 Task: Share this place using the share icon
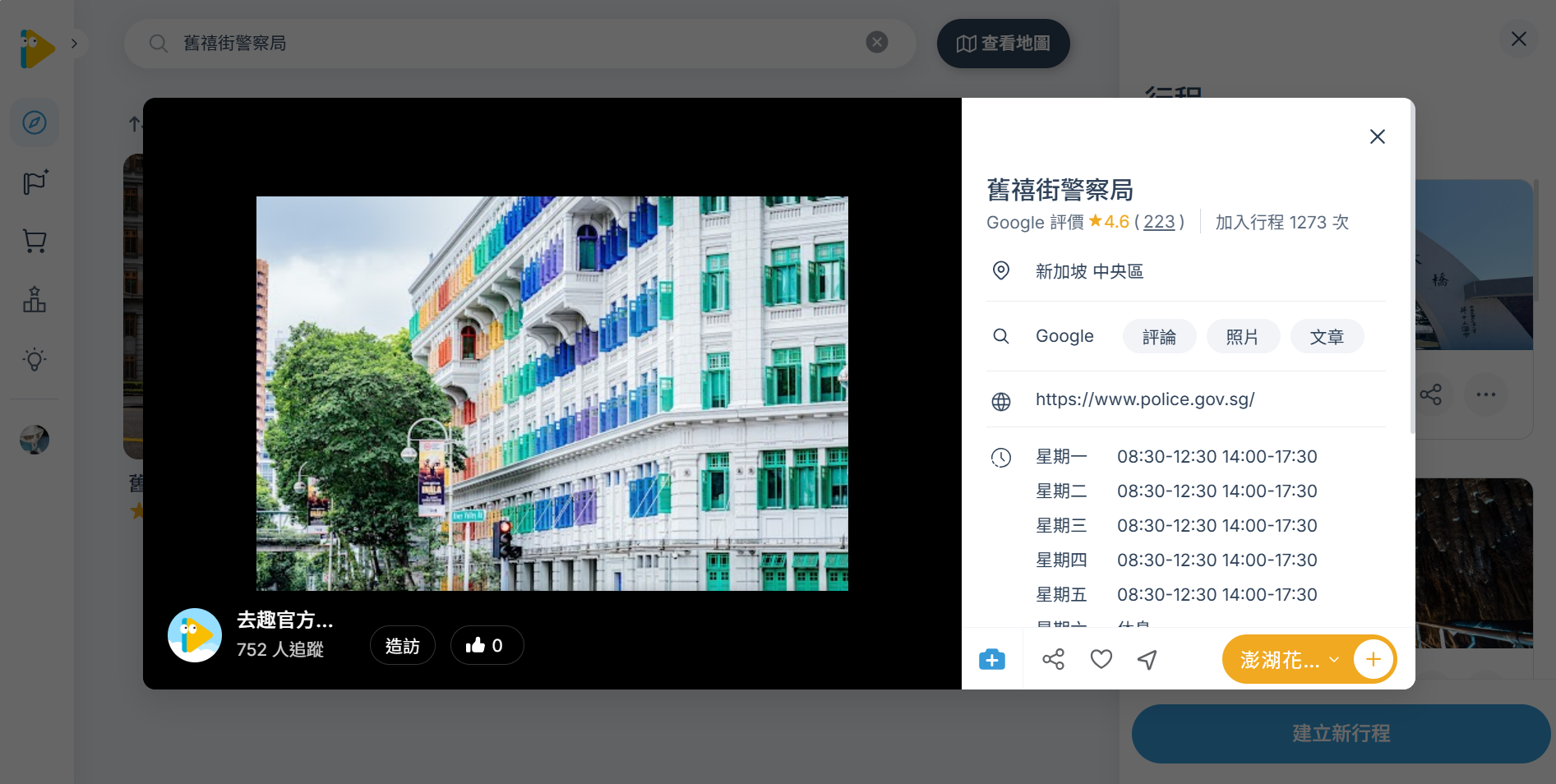(x=1053, y=659)
